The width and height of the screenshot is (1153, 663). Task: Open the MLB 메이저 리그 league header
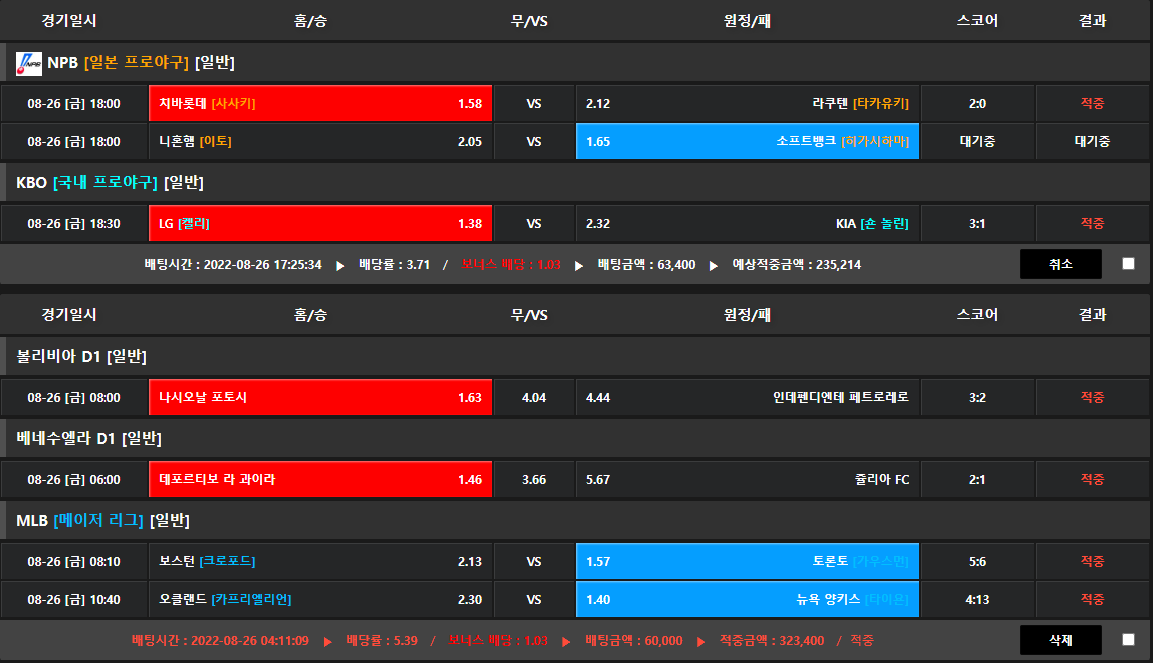click(x=103, y=520)
